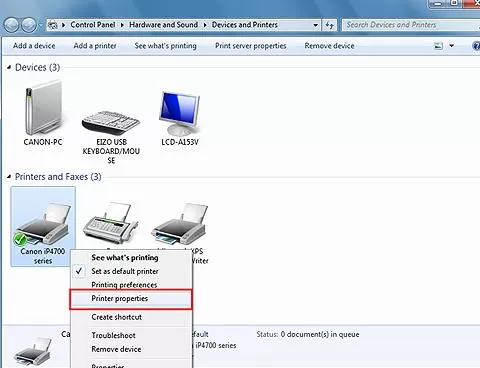Click the Back navigation arrow button
480x368 pixels.
pos(11,25)
